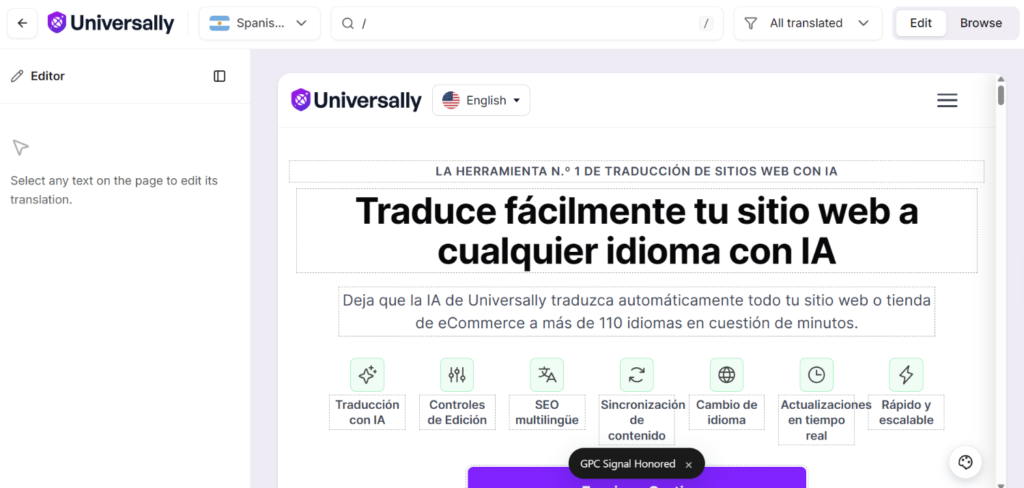This screenshot has width=1024, height=488.
Task: Click the slash shortcut badge
Action: pyautogui.click(x=705, y=24)
